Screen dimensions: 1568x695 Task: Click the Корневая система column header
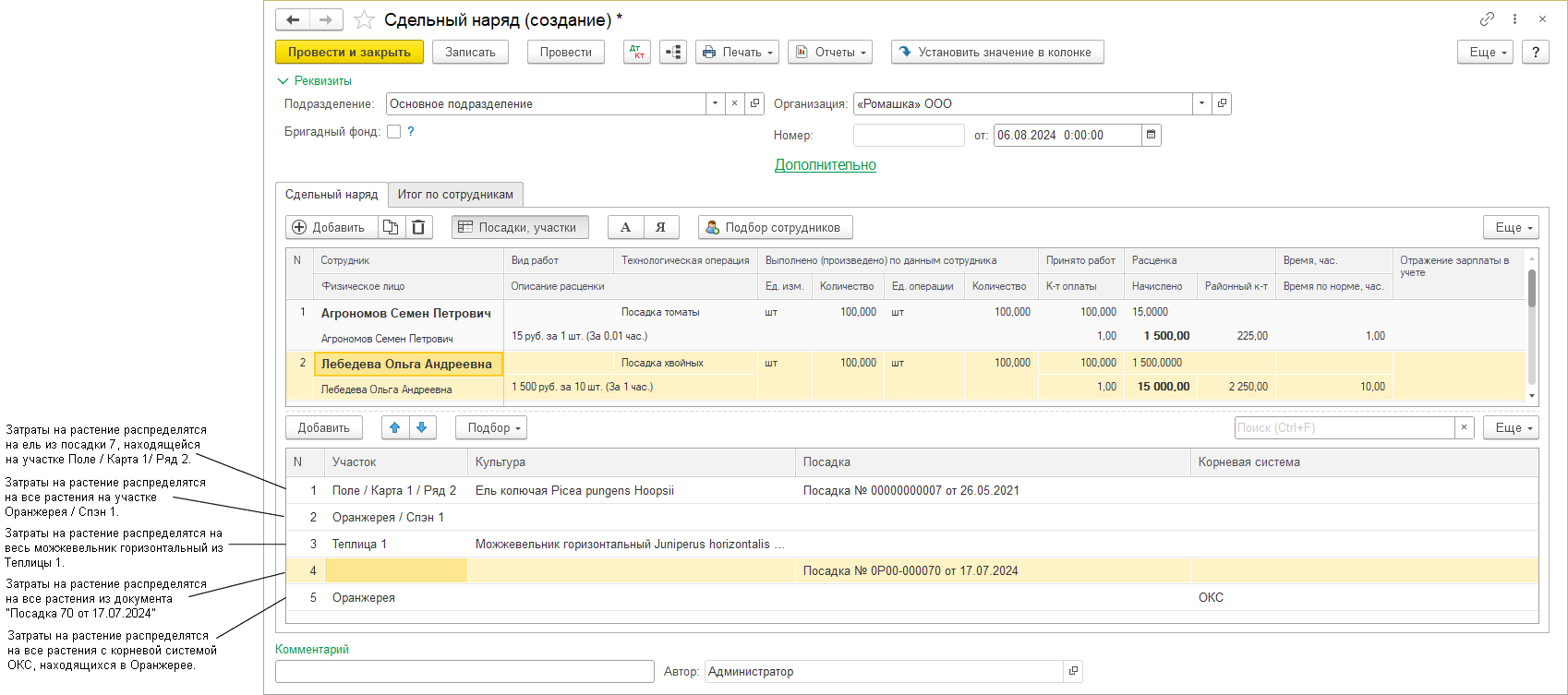click(1364, 461)
